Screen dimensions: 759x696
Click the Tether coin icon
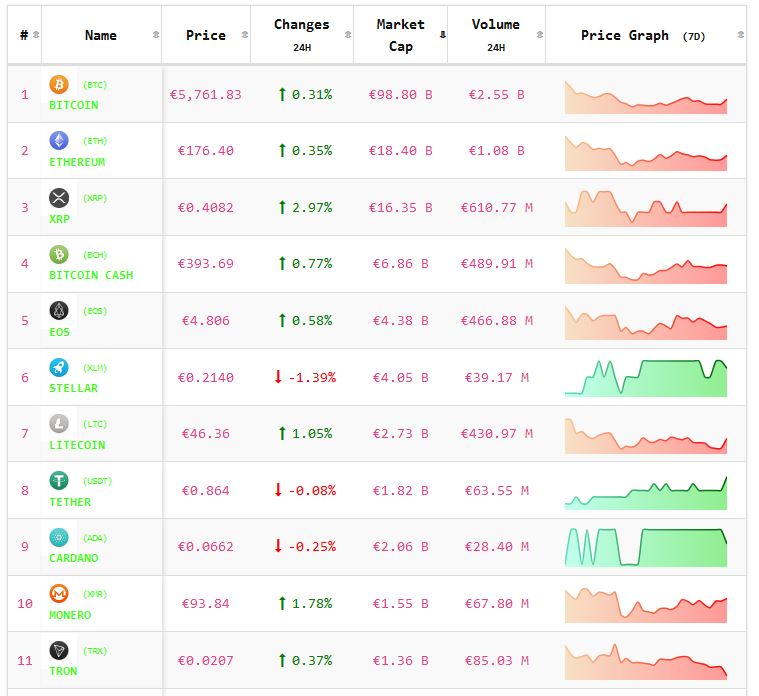click(59, 481)
